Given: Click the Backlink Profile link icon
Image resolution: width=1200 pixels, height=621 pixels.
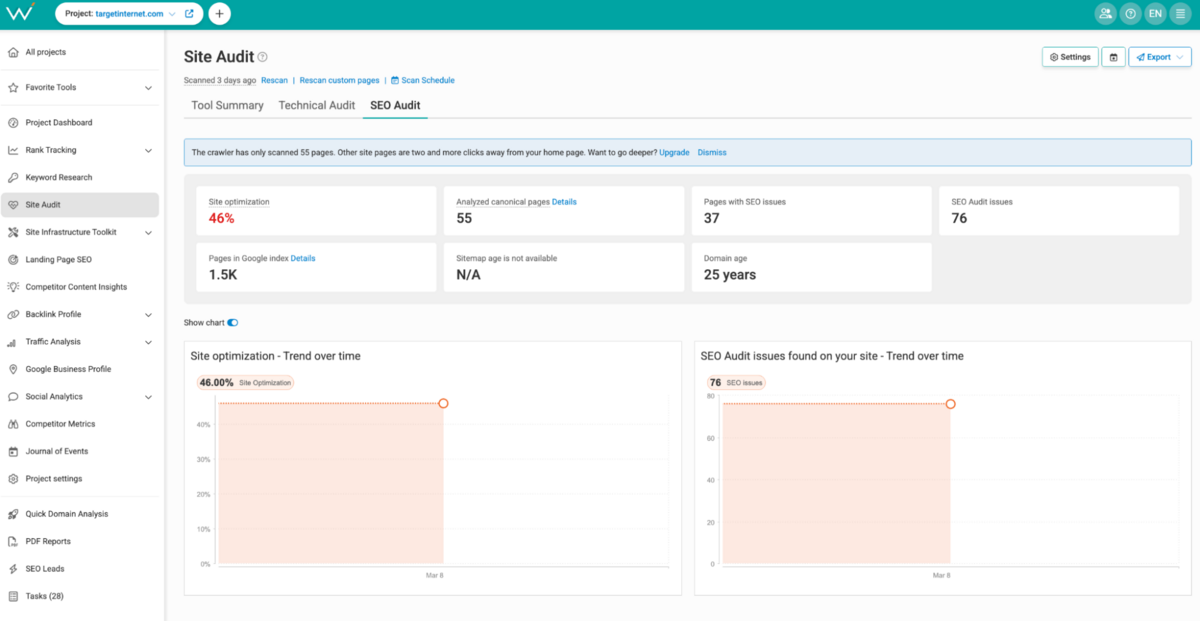Looking at the screenshot, I should tap(14, 314).
